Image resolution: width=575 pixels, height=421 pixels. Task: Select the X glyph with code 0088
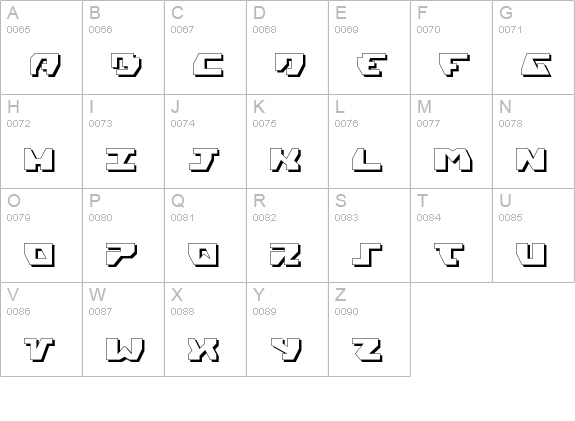pyautogui.click(x=204, y=350)
